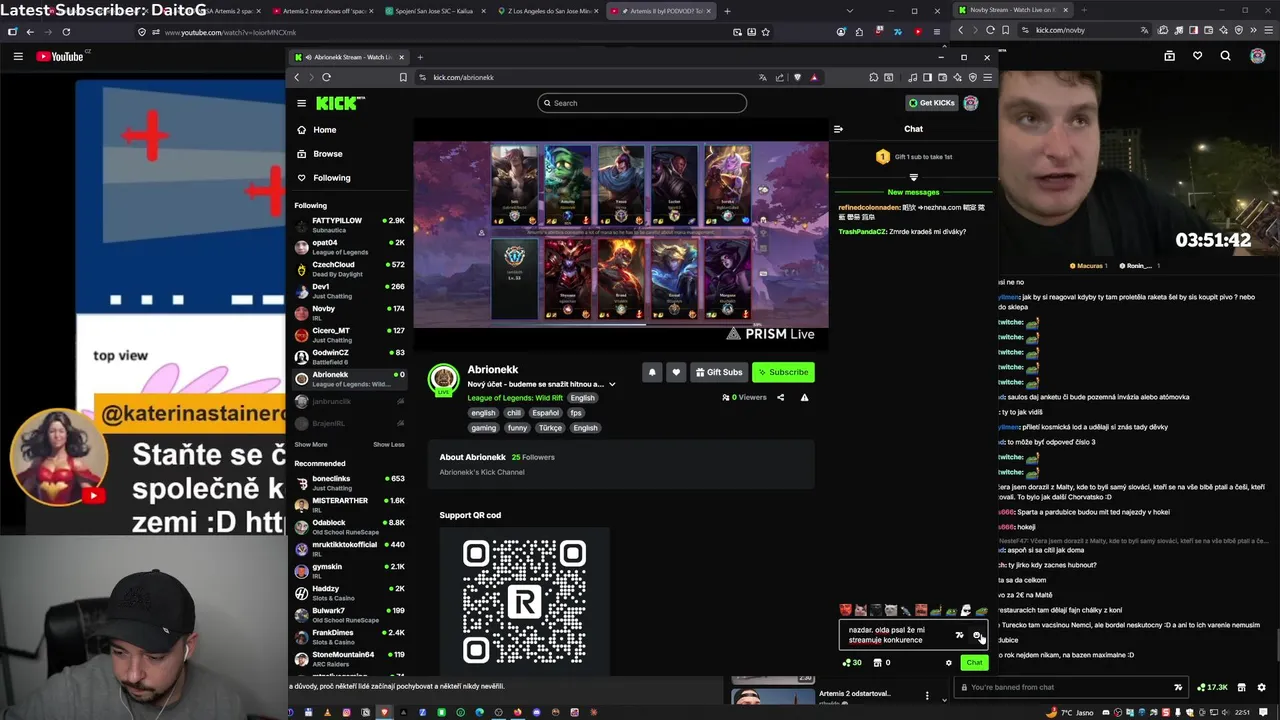Image resolution: width=1280 pixels, height=720 pixels.
Task: Click the Gift Subs button
Action: point(719,372)
